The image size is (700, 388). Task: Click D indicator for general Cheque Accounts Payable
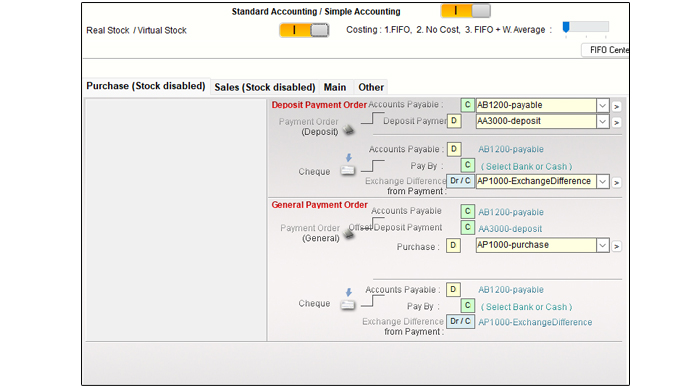point(453,289)
